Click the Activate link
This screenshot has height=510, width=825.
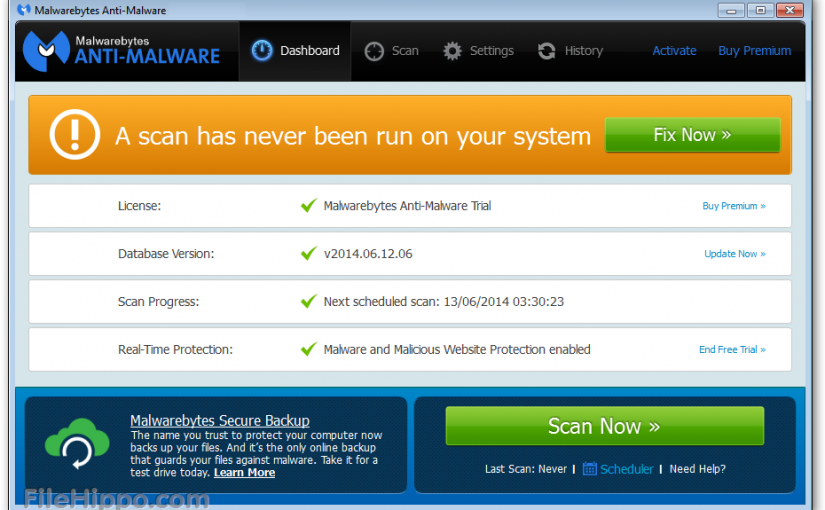click(674, 51)
